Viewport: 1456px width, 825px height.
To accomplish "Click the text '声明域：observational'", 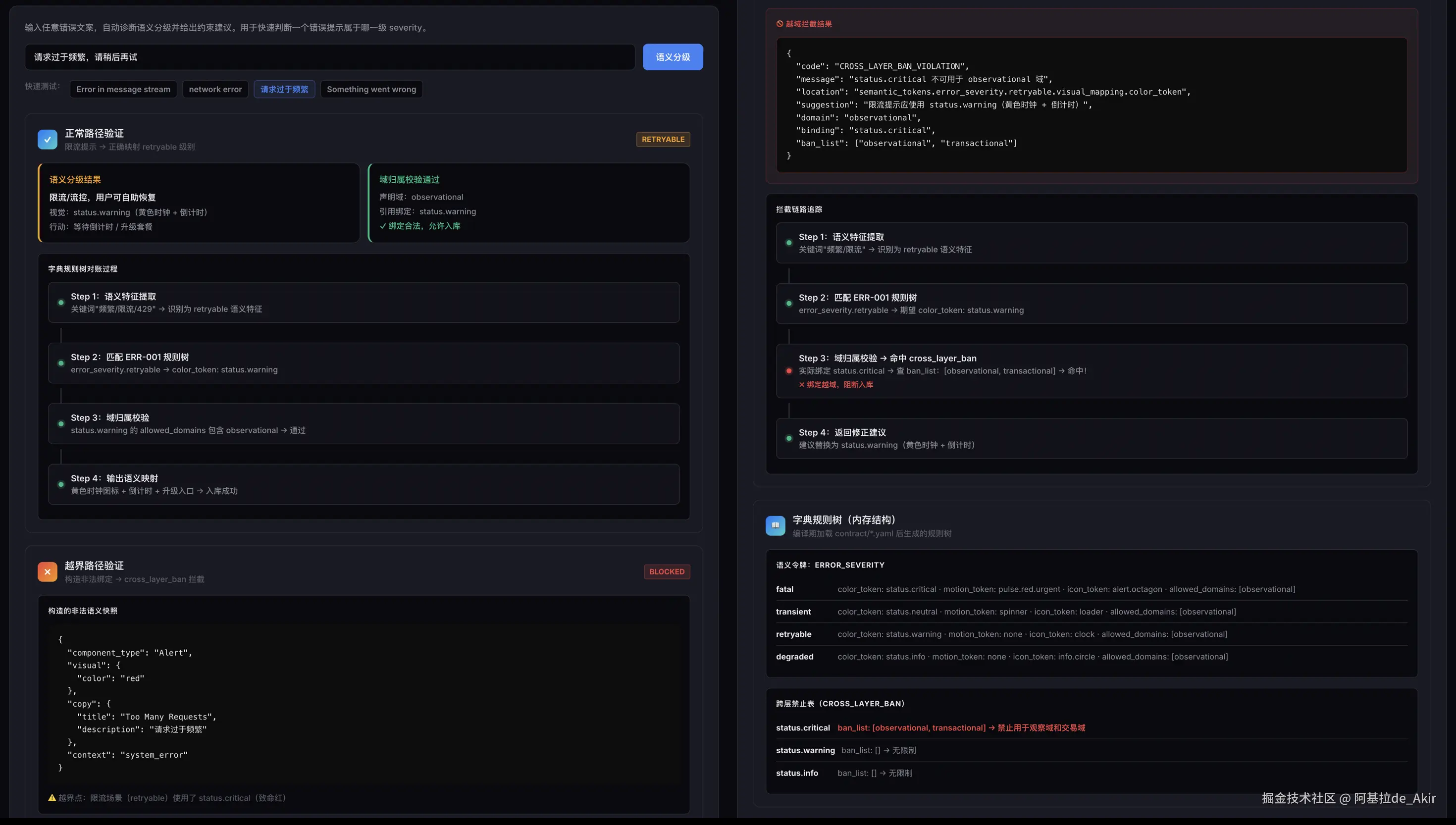I will tap(421, 197).
